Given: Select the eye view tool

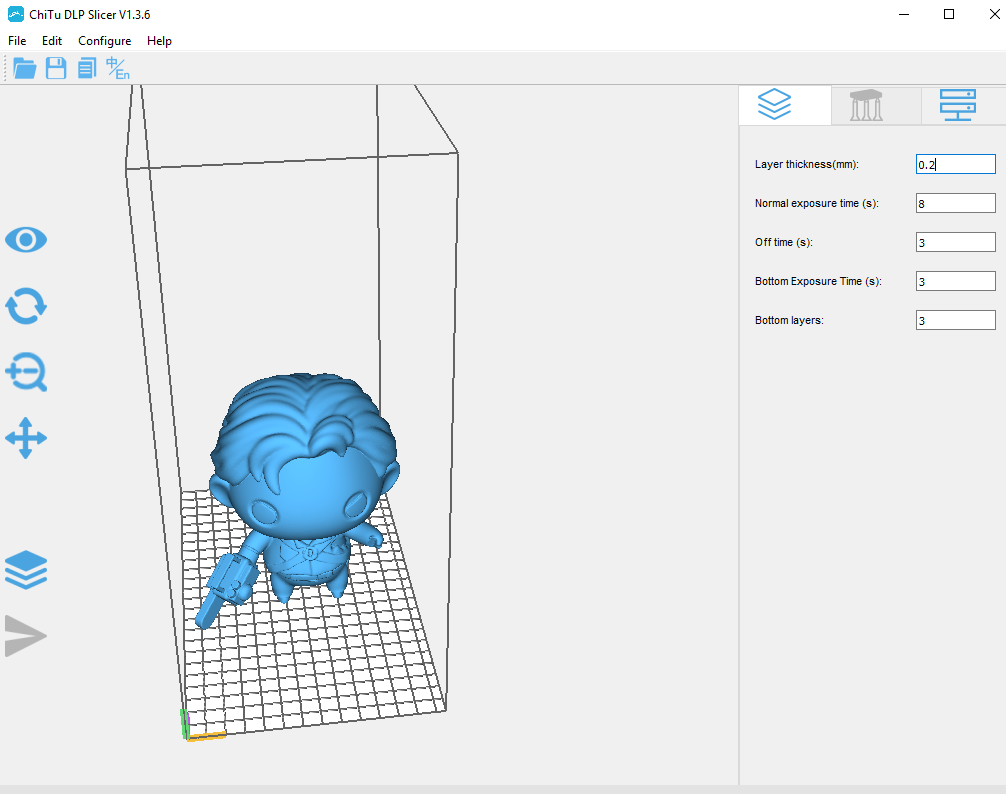Looking at the screenshot, I should tap(26, 240).
